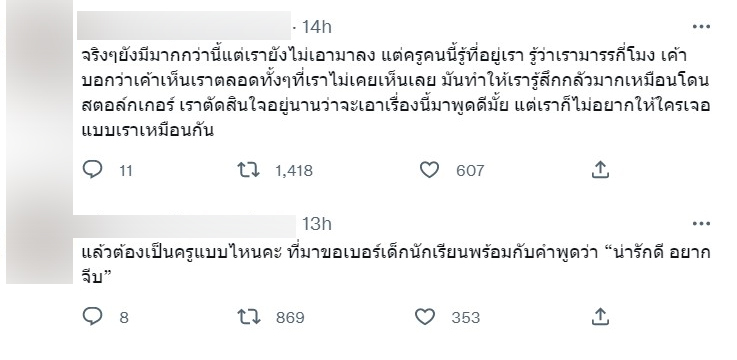The image size is (737, 360).
Task: Like the tweet that has 607 likes
Action: 429,170
